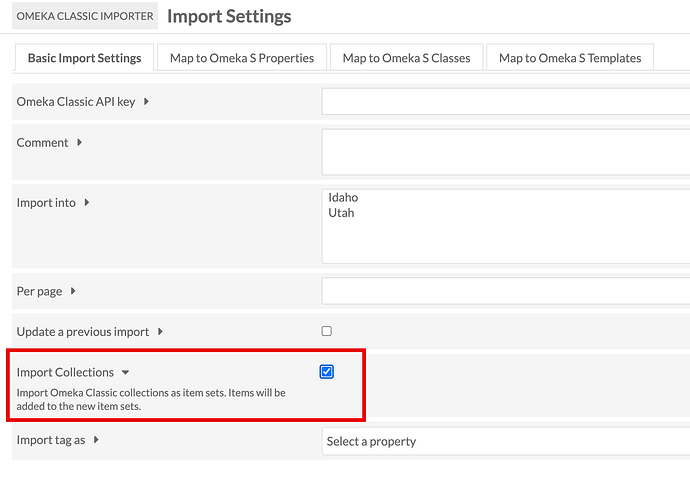Image resolution: width=690 pixels, height=487 pixels.
Task: Focus the Comment text area
Action: click(506, 152)
